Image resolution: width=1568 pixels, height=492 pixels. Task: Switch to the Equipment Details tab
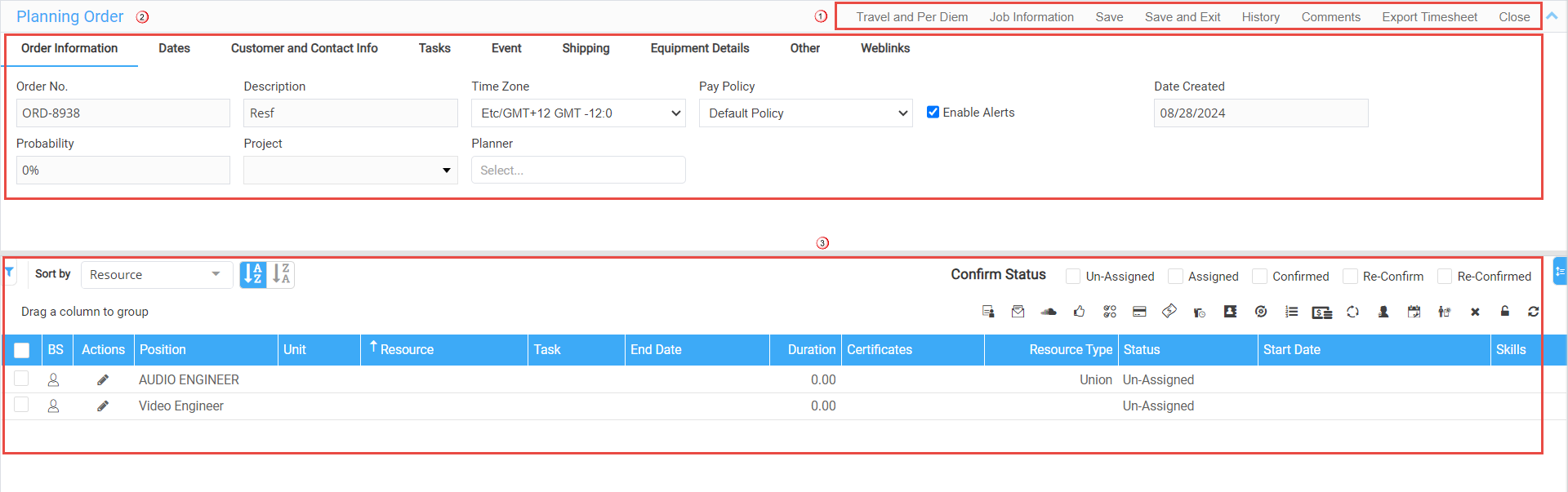[699, 48]
